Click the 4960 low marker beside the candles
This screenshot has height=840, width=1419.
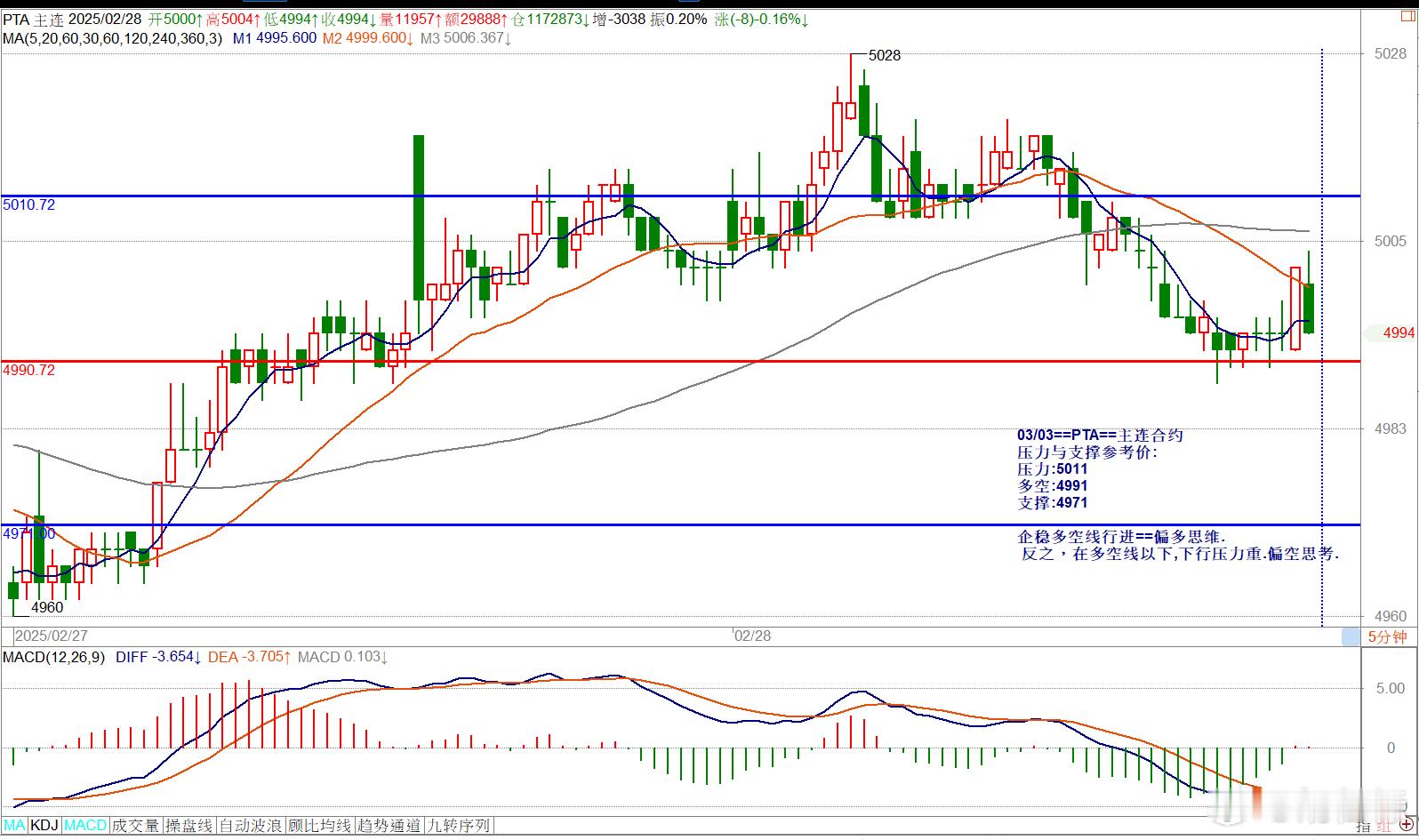(x=47, y=607)
